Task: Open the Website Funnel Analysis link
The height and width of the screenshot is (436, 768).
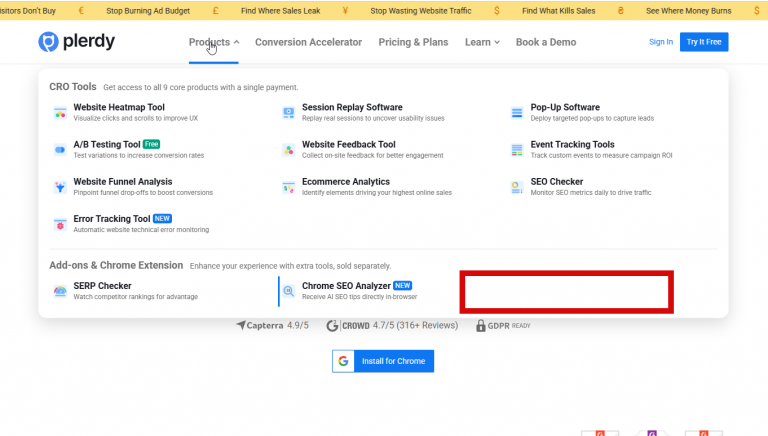Action: click(x=123, y=182)
